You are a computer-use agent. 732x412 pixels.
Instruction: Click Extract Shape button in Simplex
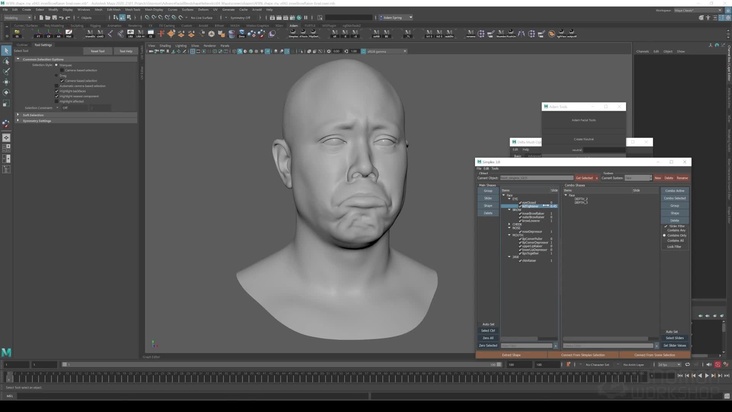point(511,355)
